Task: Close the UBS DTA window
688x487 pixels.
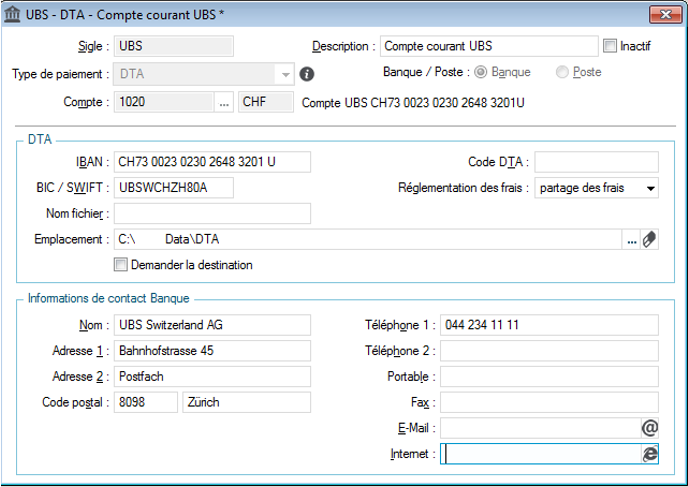Action: click(x=665, y=14)
